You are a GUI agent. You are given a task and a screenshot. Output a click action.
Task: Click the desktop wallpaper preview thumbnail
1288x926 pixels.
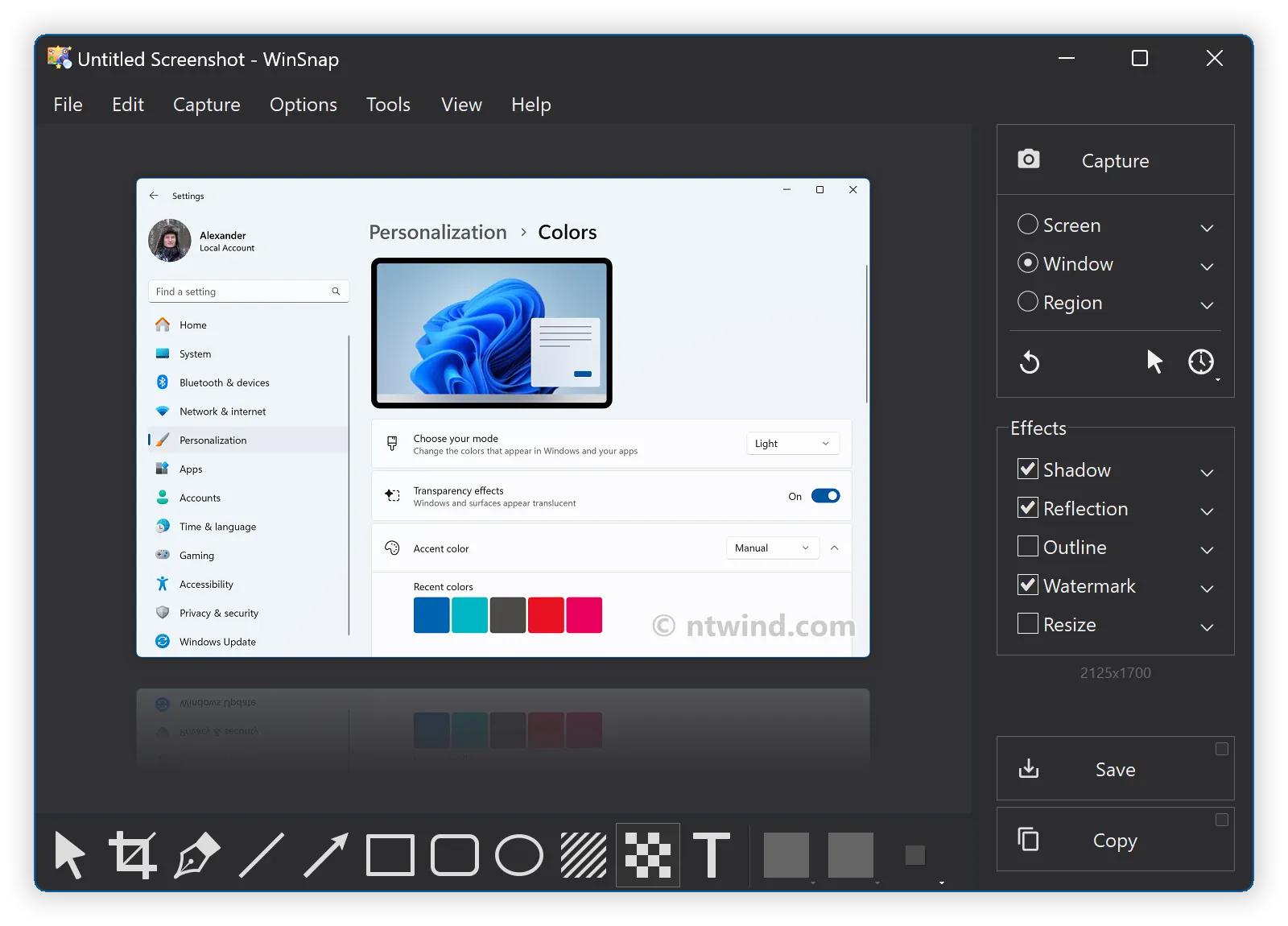(x=492, y=333)
